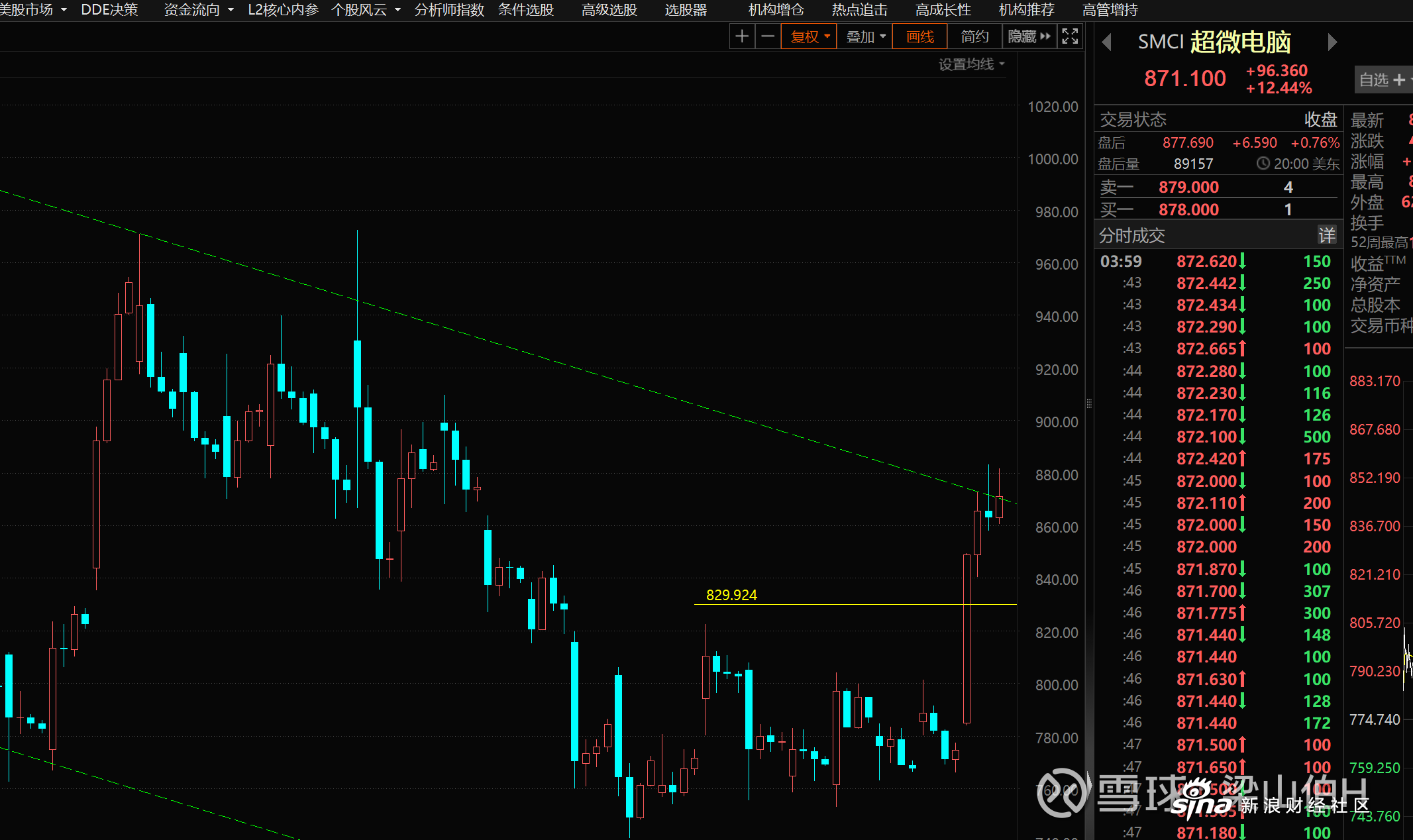The width and height of the screenshot is (1413, 840).
Task: Open 高成长性 tab
Action: pos(943,10)
